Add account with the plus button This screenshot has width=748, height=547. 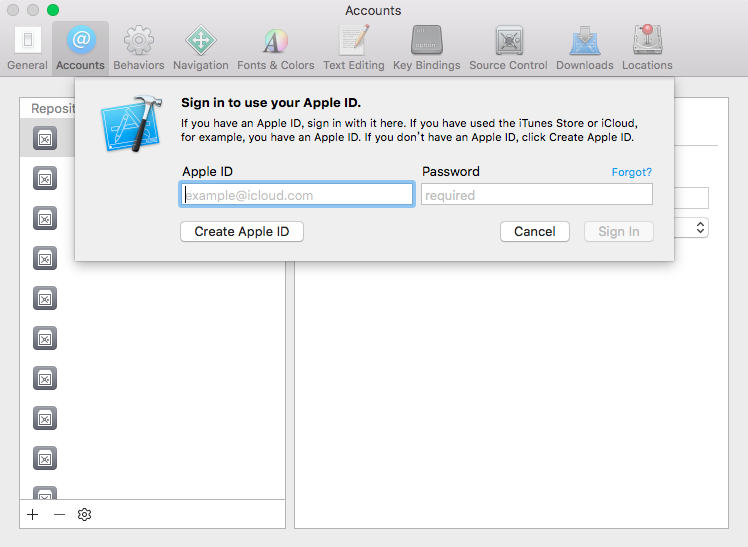[33, 514]
